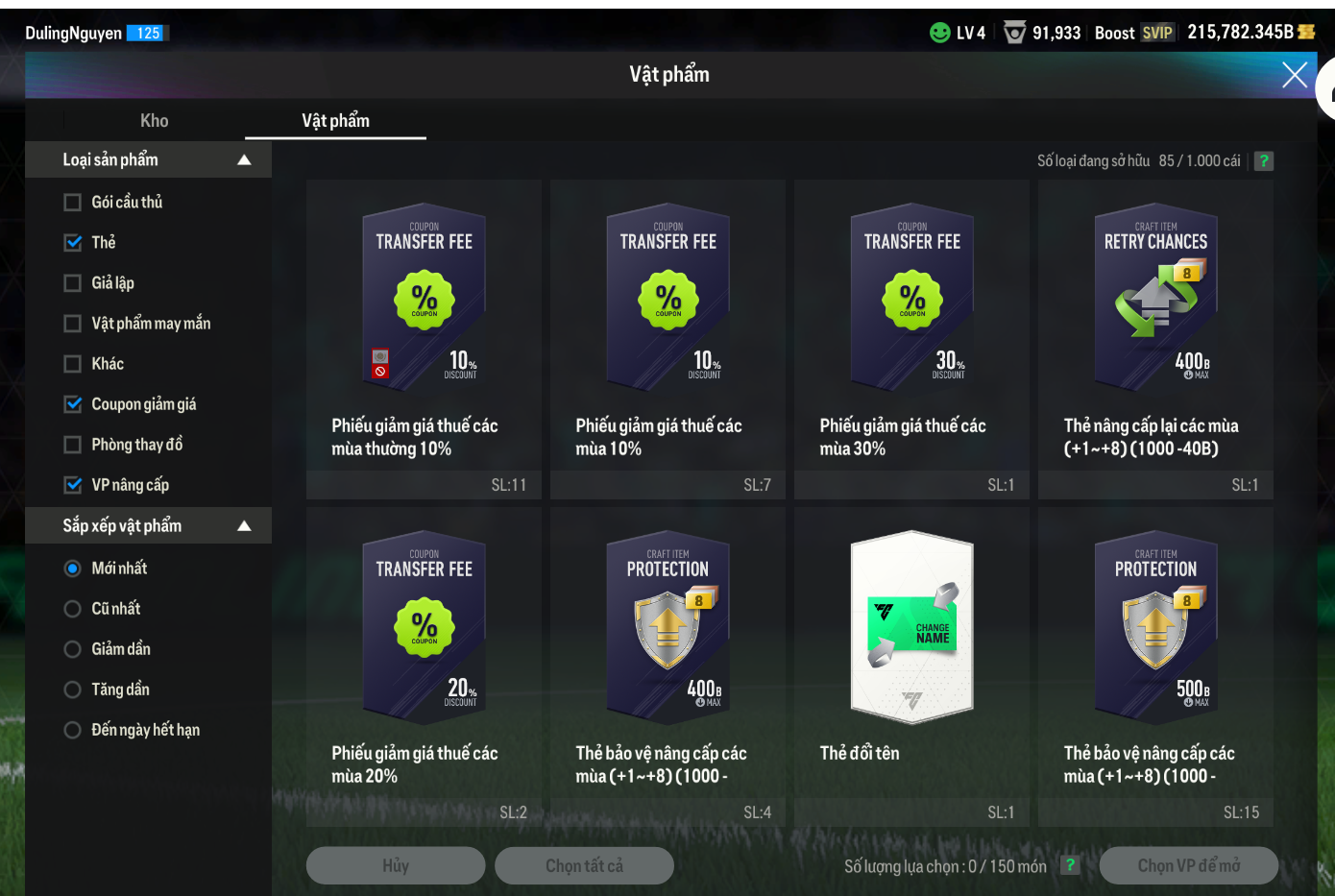Enable the Gói cầu thủ checkbox
This screenshot has height=896, width=1335.
[x=72, y=203]
